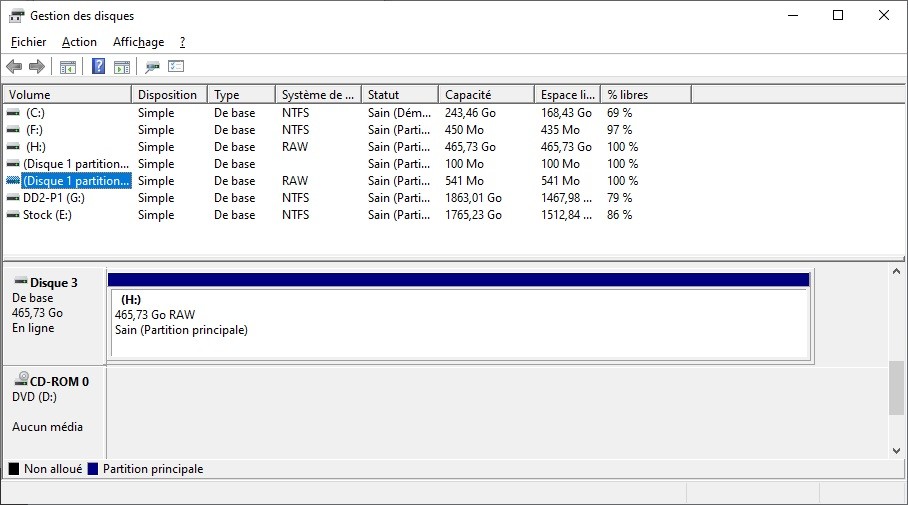This screenshot has height=505, width=908.
Task: Click the Forward arrow toolbar icon
Action: coord(37,67)
